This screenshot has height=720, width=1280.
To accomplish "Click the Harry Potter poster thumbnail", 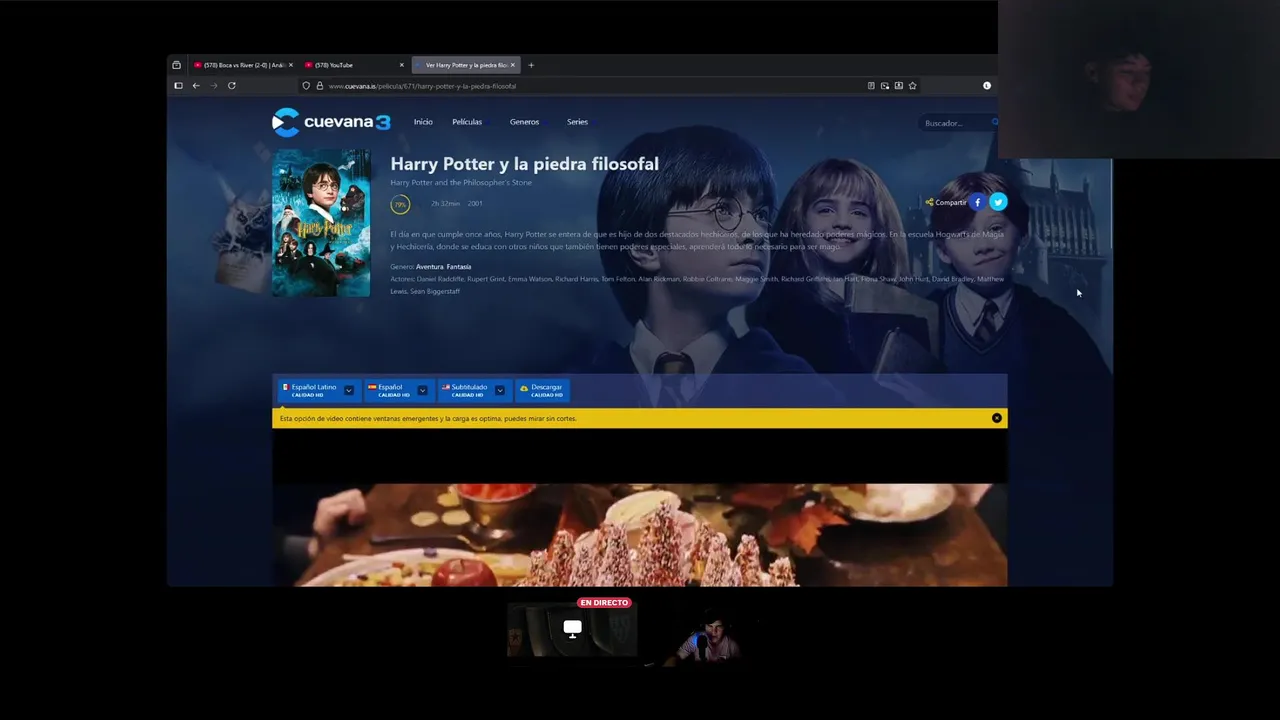I will 321,223.
